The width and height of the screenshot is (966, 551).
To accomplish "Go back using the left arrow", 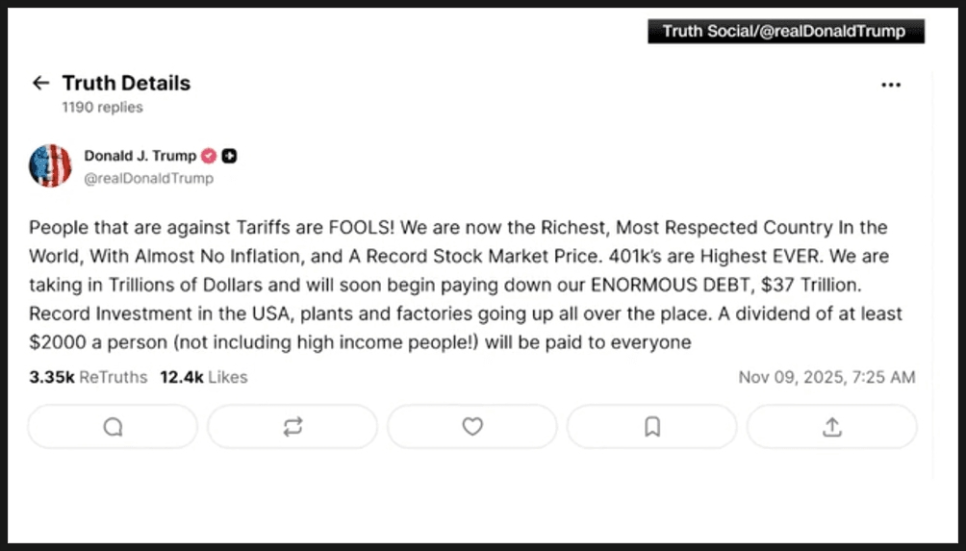I will click(x=41, y=83).
